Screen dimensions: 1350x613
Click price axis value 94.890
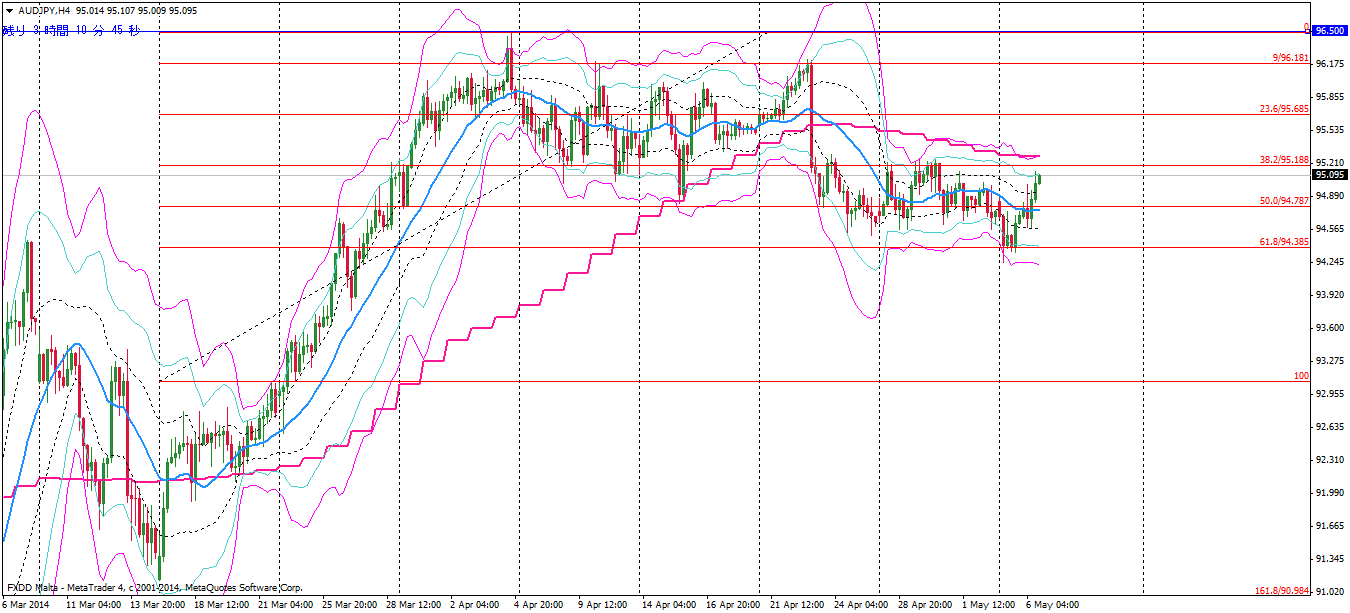tap(1330, 195)
